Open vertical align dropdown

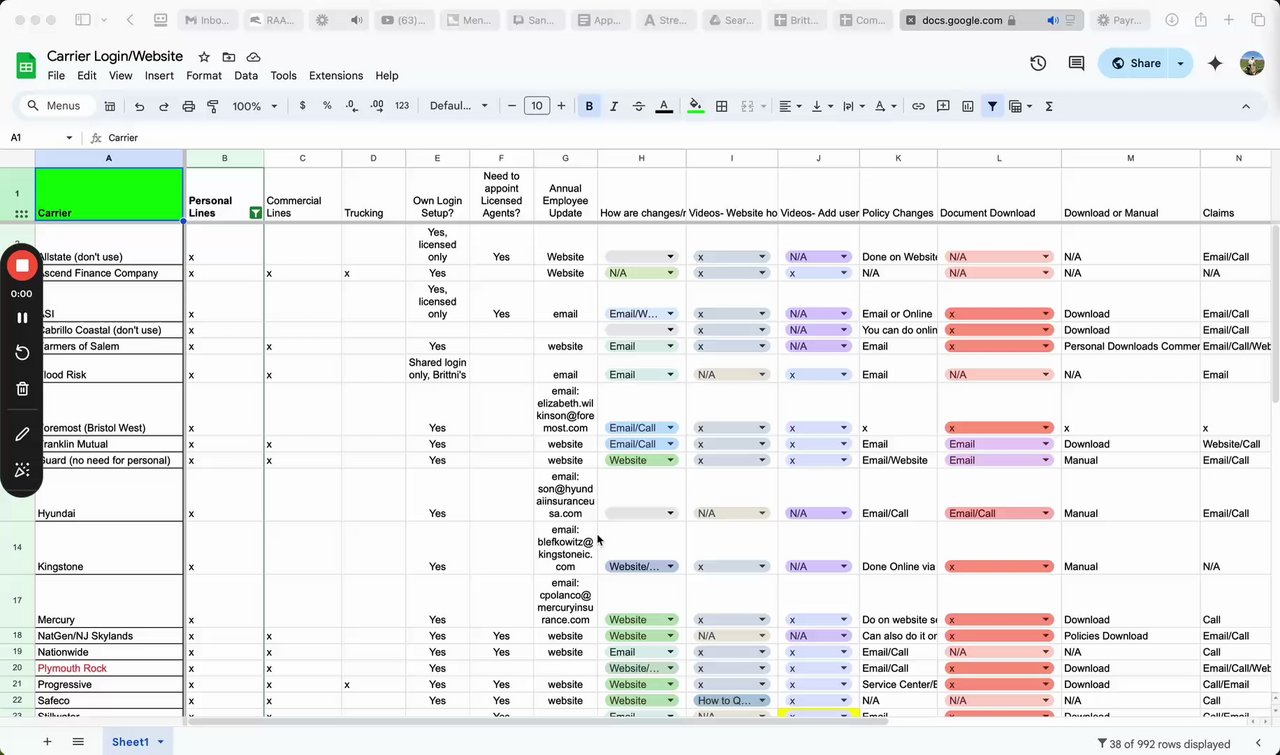[824, 106]
